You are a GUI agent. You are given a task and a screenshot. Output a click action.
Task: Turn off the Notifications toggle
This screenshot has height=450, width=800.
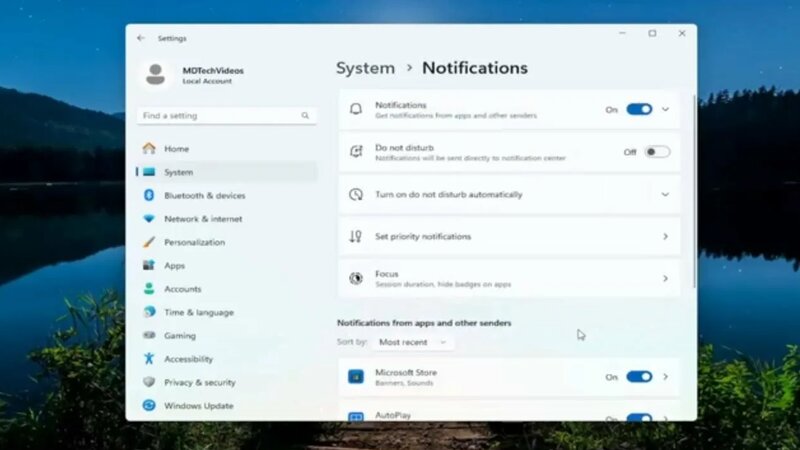tap(639, 109)
